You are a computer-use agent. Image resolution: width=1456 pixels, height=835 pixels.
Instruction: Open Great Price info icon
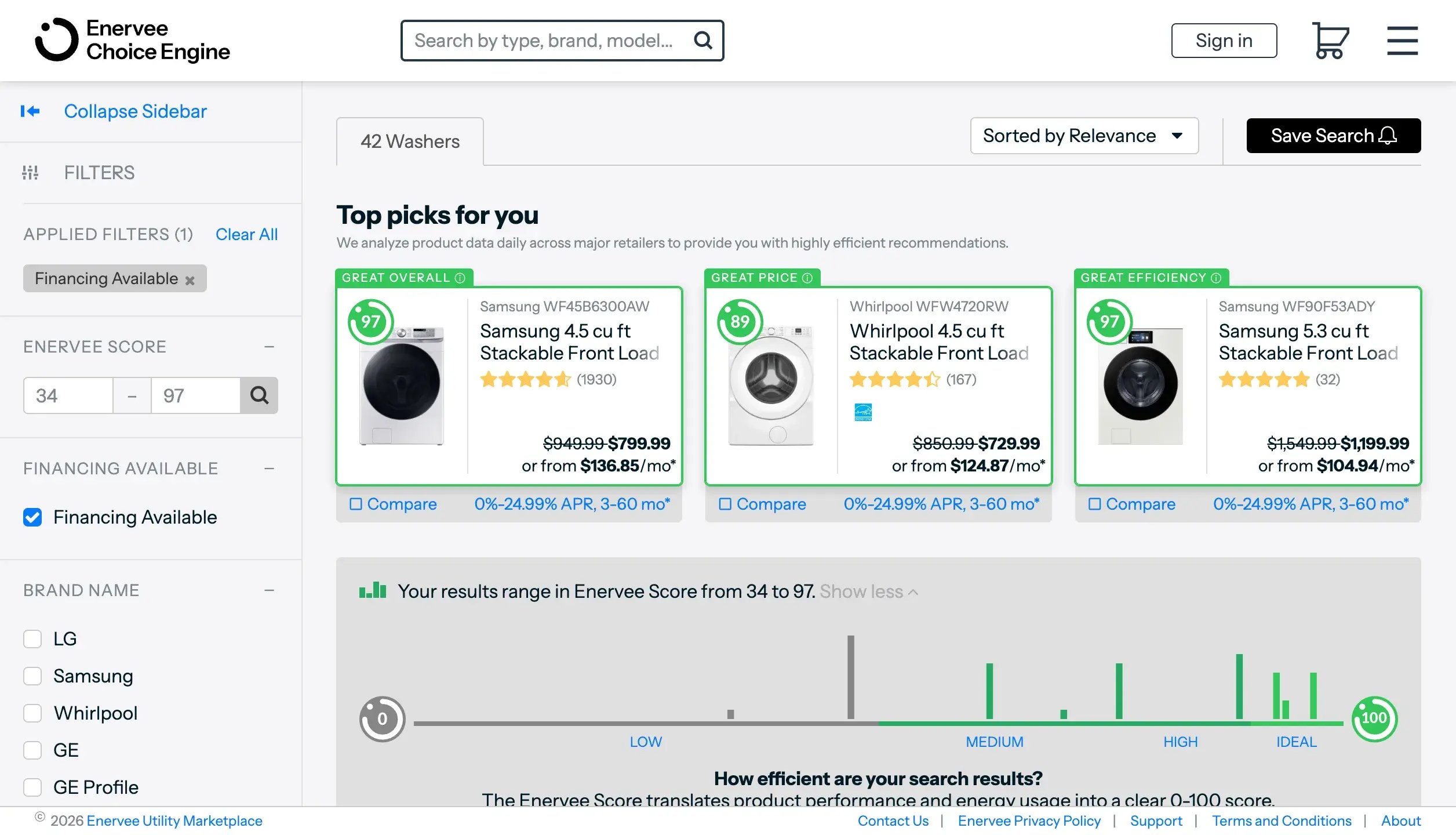pyautogui.click(x=807, y=278)
